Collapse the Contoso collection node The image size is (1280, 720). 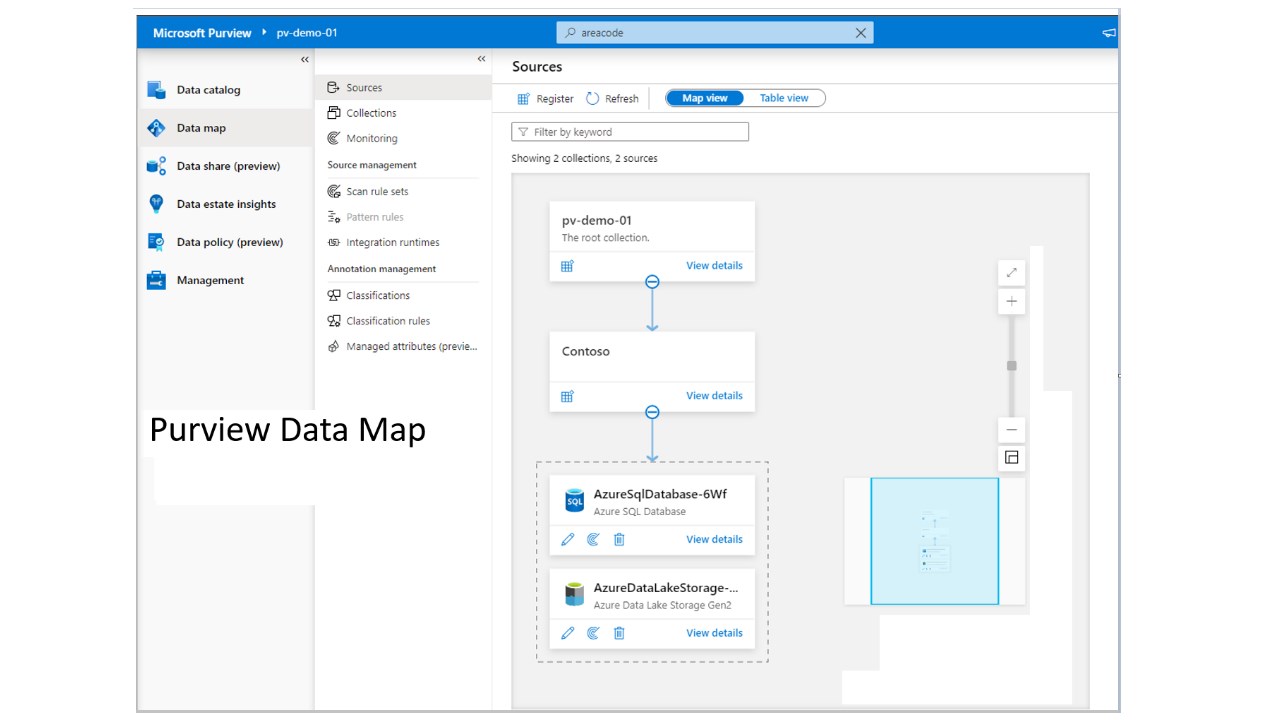tap(652, 412)
